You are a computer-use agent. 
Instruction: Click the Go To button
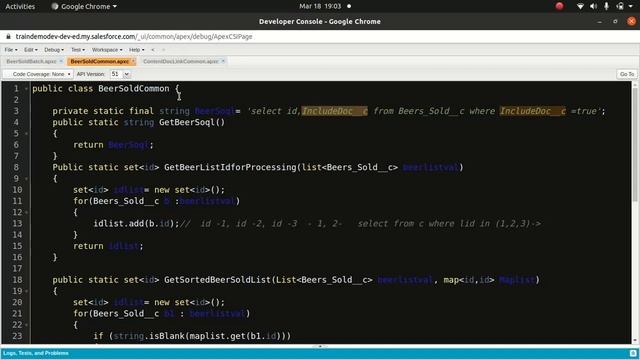click(627, 74)
